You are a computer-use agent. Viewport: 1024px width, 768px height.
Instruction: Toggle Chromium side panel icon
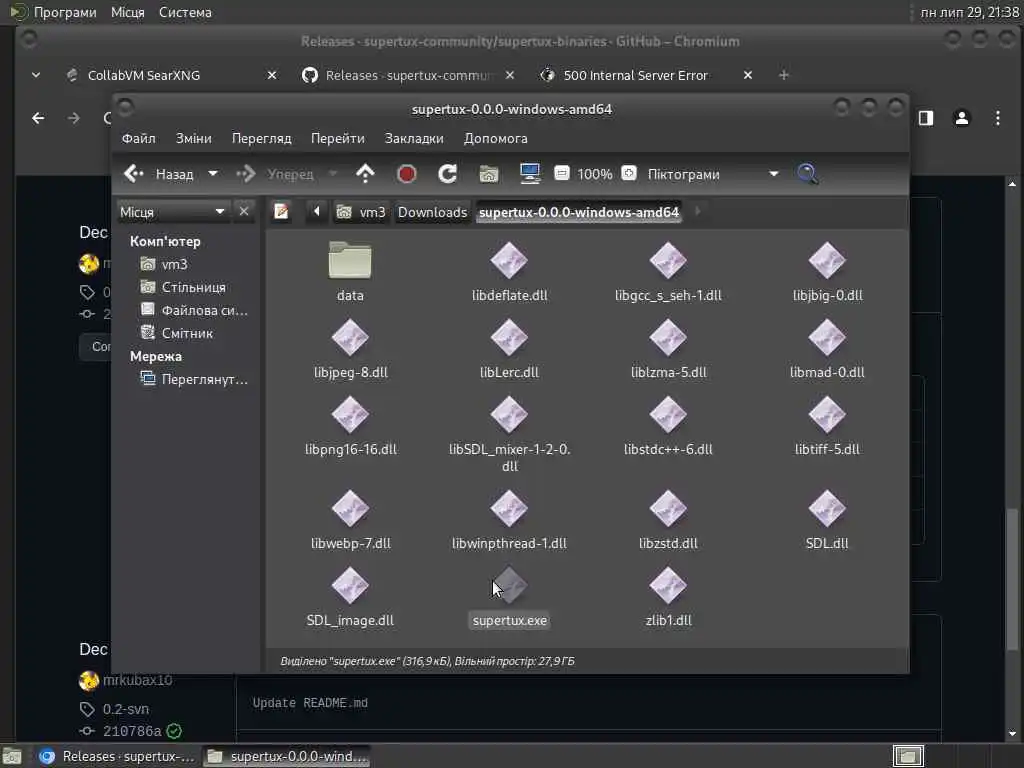(926, 118)
